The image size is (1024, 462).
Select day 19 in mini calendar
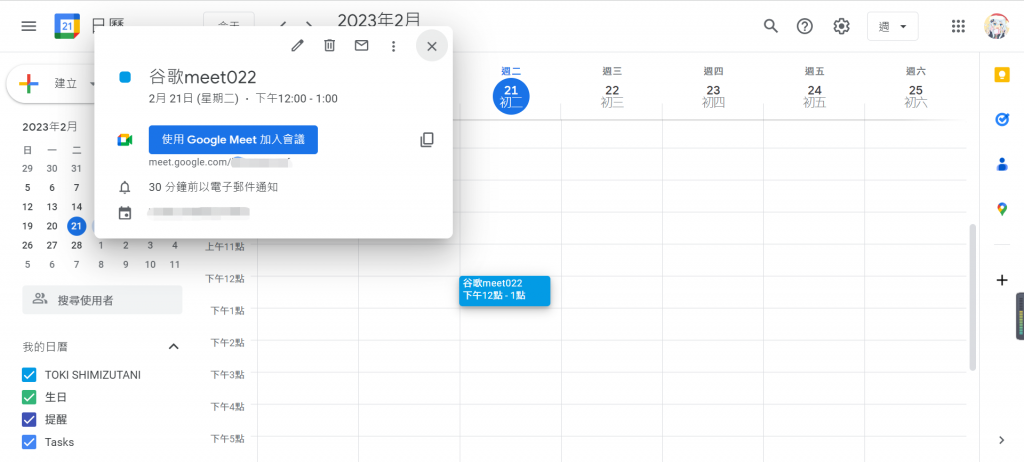coord(27,226)
